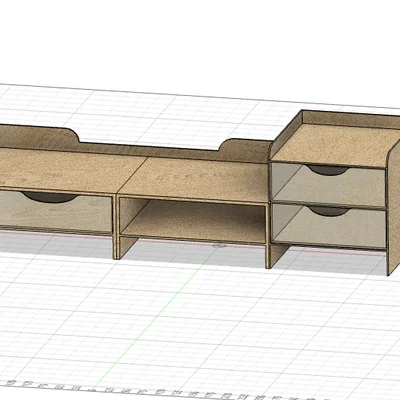Viewport: 400px width, 400px height.
Task: Select the semicircular handle cutout on left drawer
Action: coord(50,197)
